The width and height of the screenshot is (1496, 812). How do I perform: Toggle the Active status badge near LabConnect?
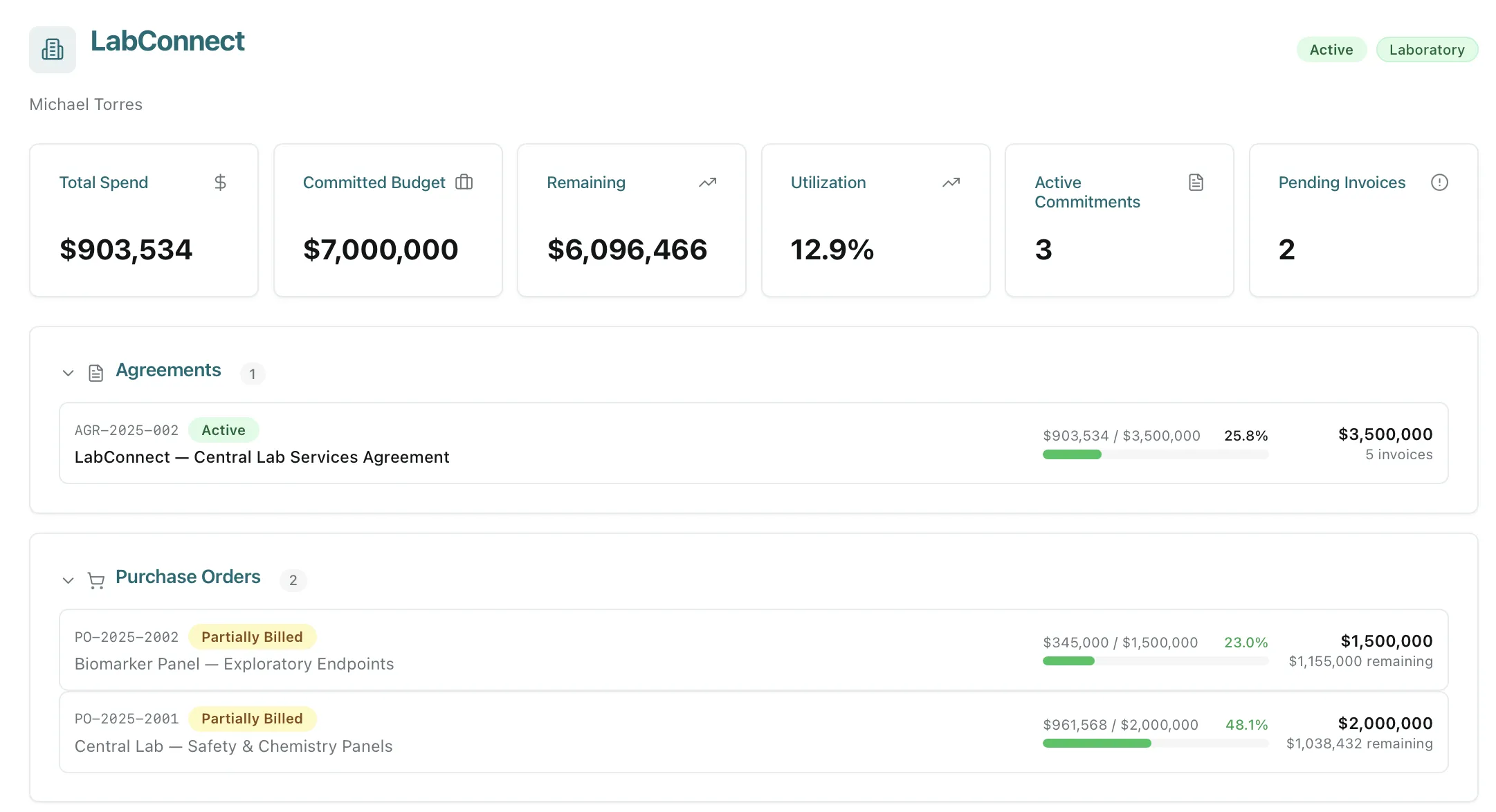click(1331, 49)
